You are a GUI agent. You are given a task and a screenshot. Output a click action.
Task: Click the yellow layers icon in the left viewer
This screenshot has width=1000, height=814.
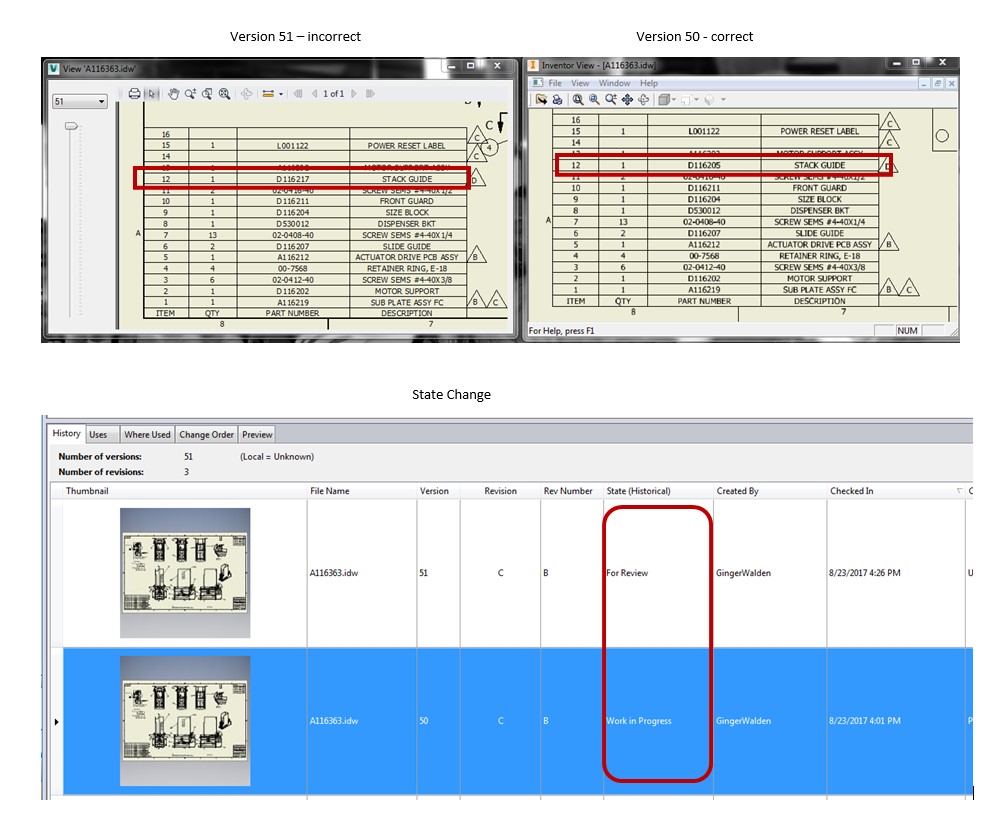pos(268,94)
